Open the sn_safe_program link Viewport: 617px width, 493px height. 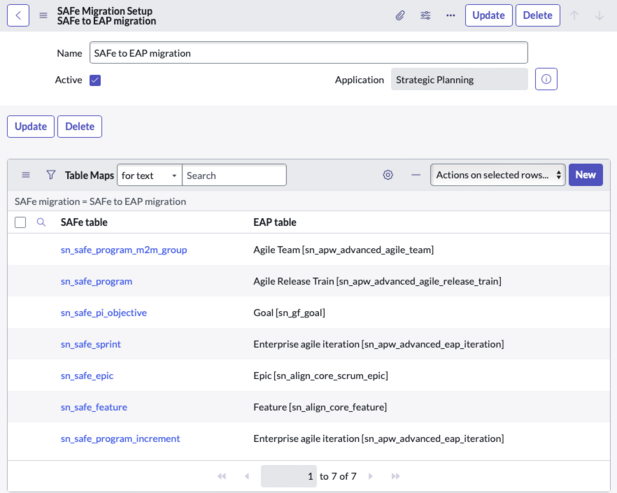coord(96,281)
